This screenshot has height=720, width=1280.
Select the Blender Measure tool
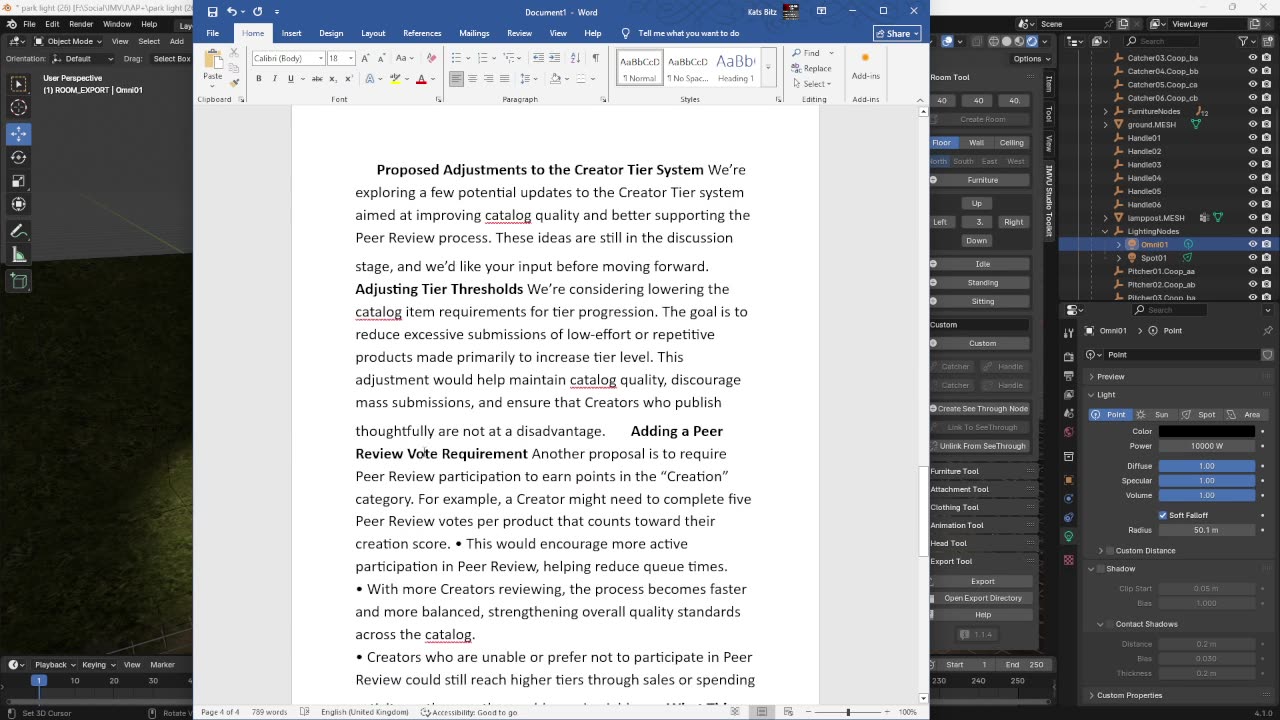(x=19, y=256)
